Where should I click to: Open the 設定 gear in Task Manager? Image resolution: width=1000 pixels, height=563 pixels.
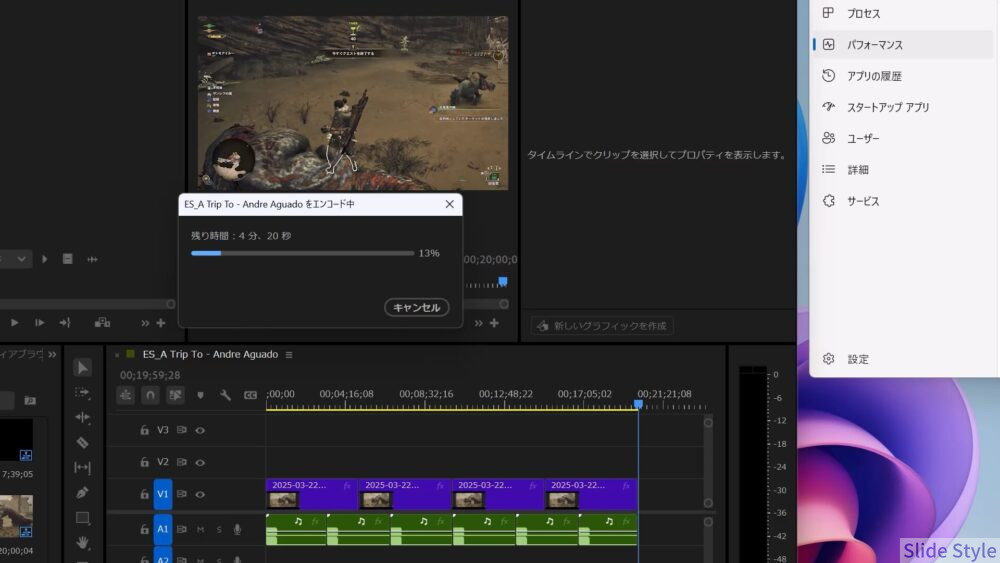pyautogui.click(x=828, y=359)
